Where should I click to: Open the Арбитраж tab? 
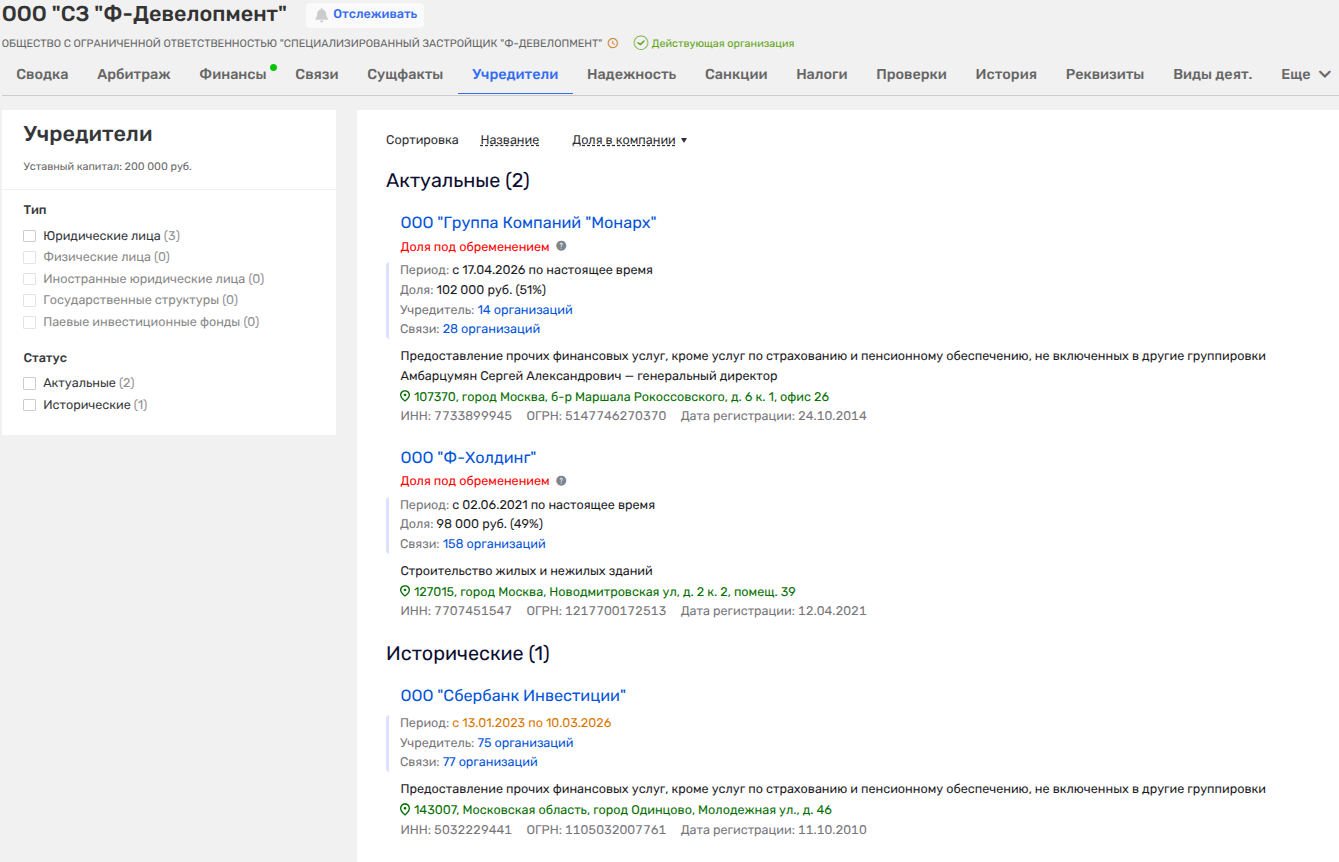tap(134, 74)
